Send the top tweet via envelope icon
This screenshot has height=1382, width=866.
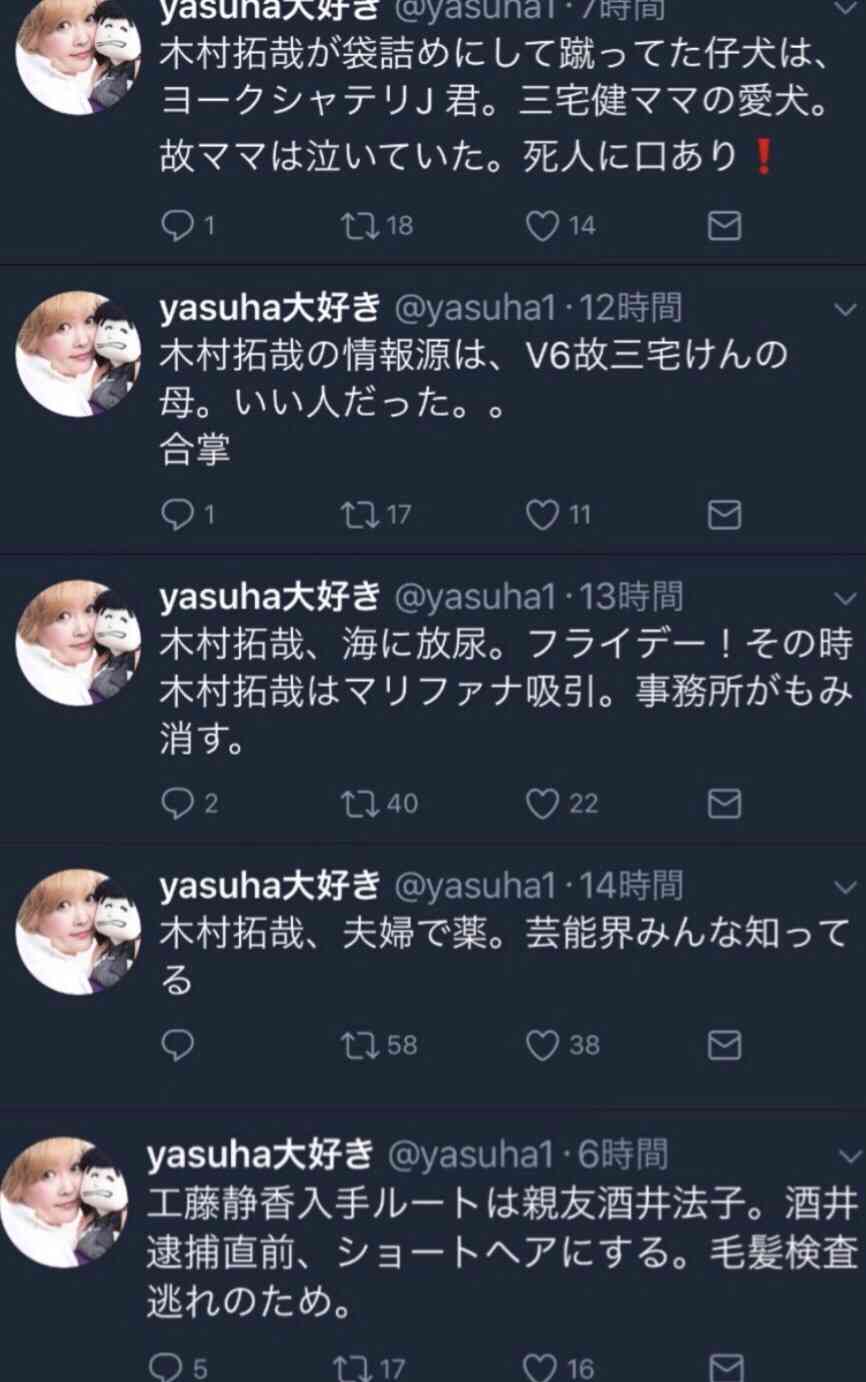coord(724,227)
